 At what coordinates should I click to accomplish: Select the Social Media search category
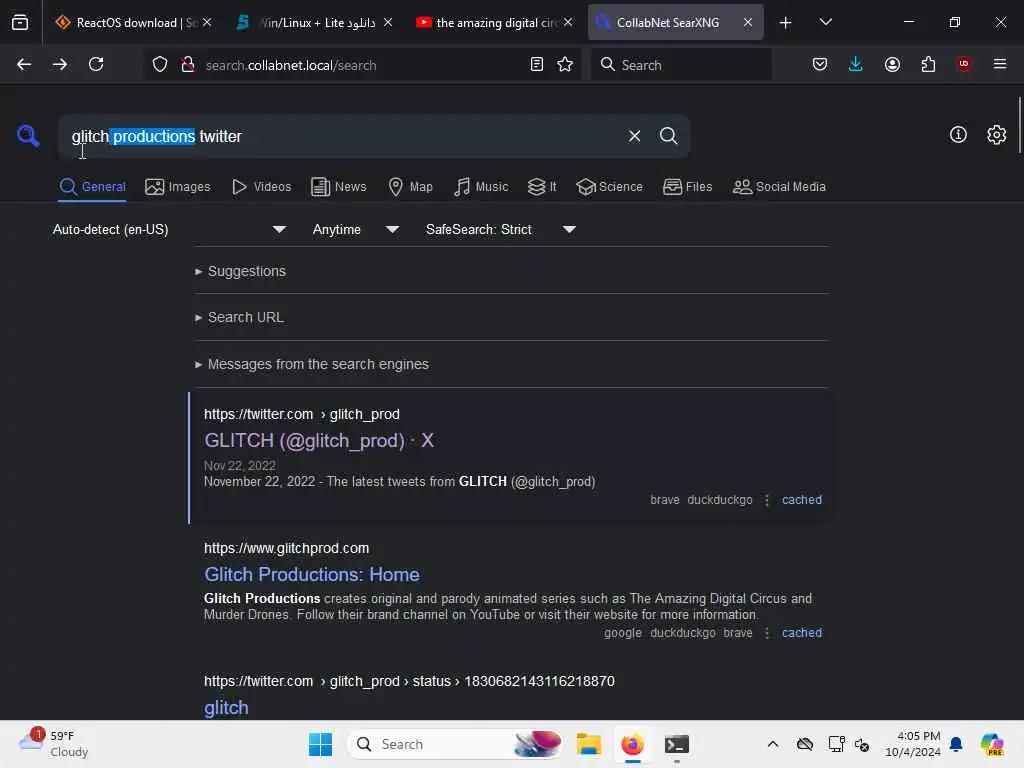(x=779, y=187)
